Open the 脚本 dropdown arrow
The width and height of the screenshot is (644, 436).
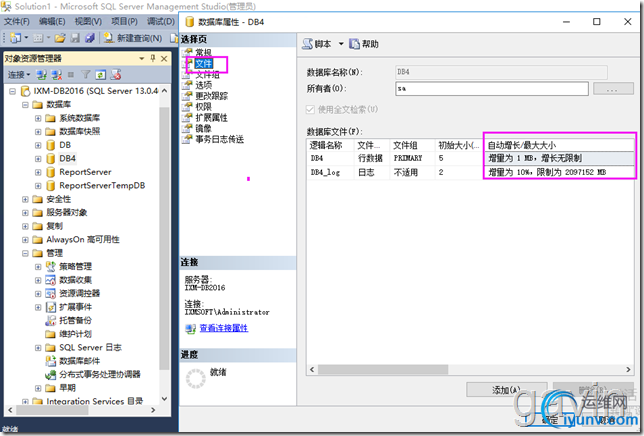point(341,44)
